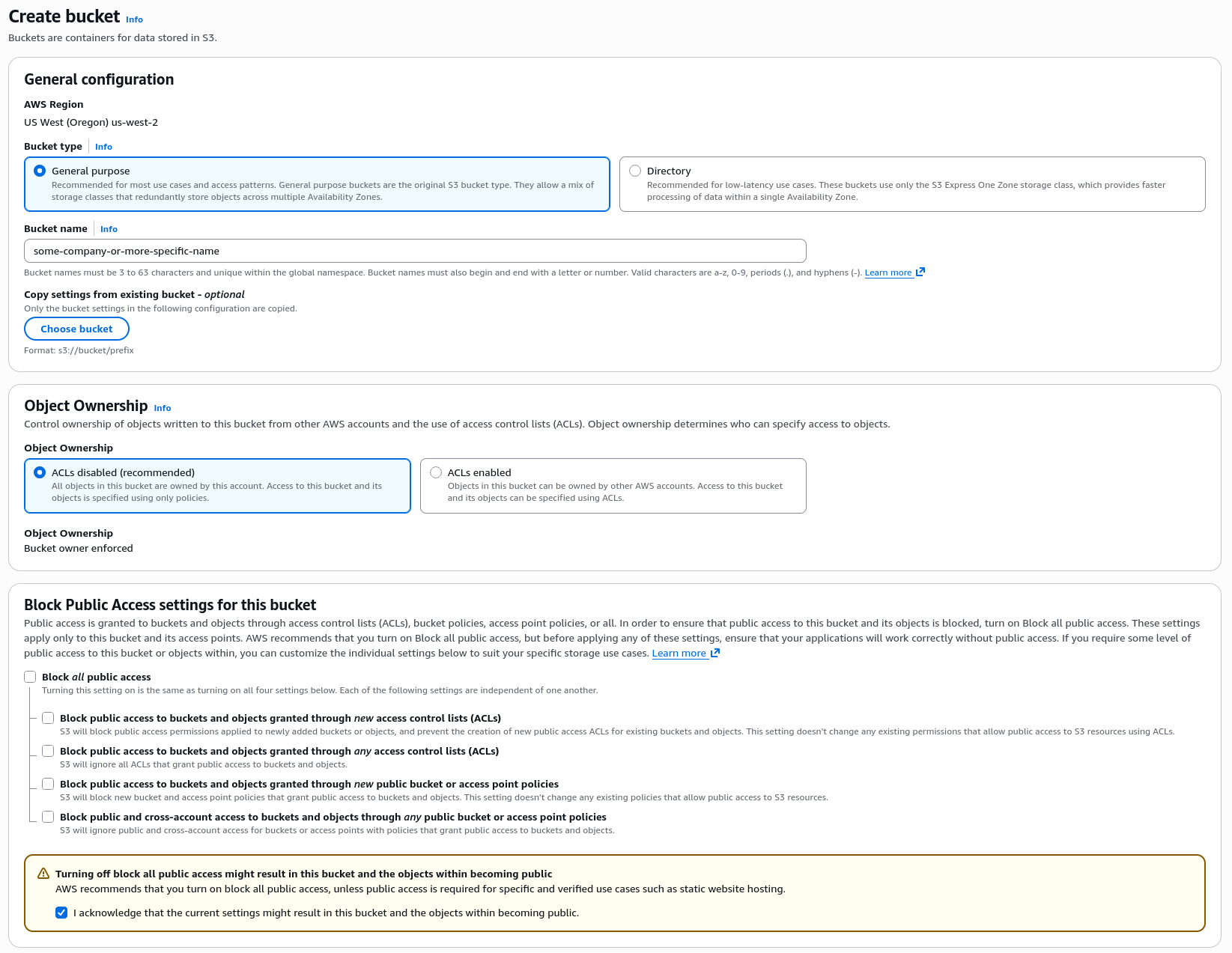Click the warning triangle icon in the alert

pos(43,874)
